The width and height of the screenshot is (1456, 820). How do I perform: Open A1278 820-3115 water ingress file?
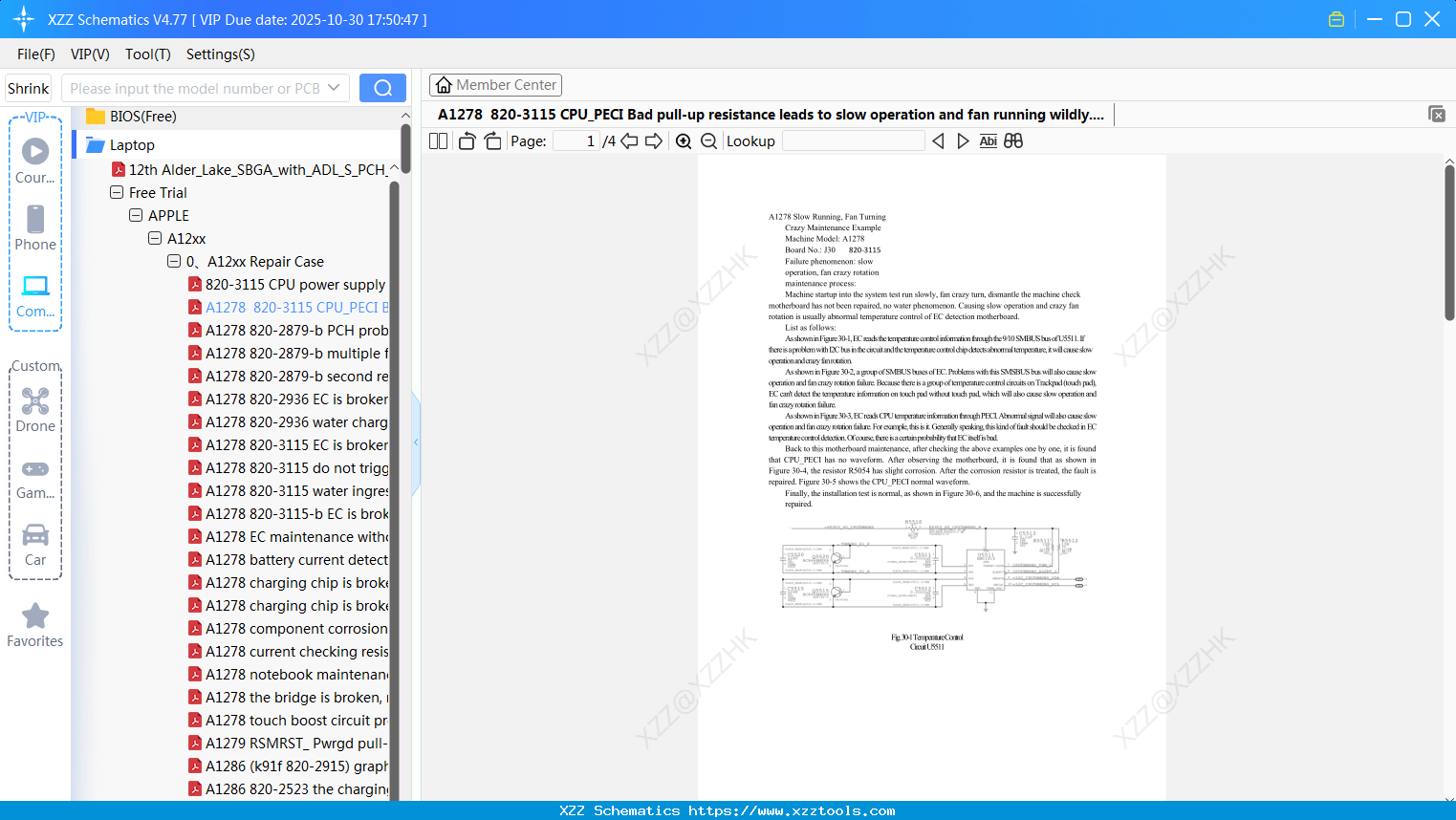coord(288,490)
